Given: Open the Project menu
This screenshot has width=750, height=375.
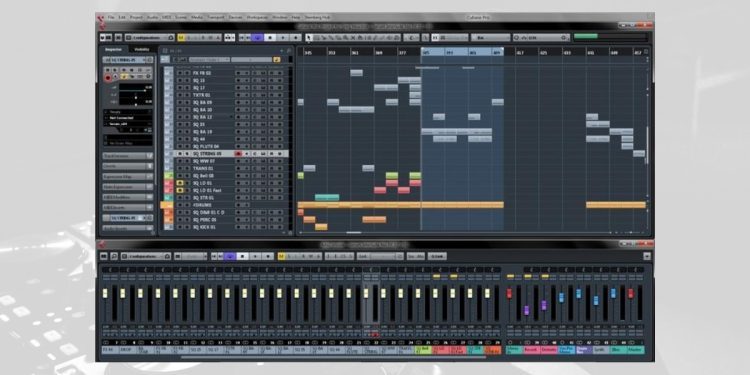Looking at the screenshot, I should point(136,17).
